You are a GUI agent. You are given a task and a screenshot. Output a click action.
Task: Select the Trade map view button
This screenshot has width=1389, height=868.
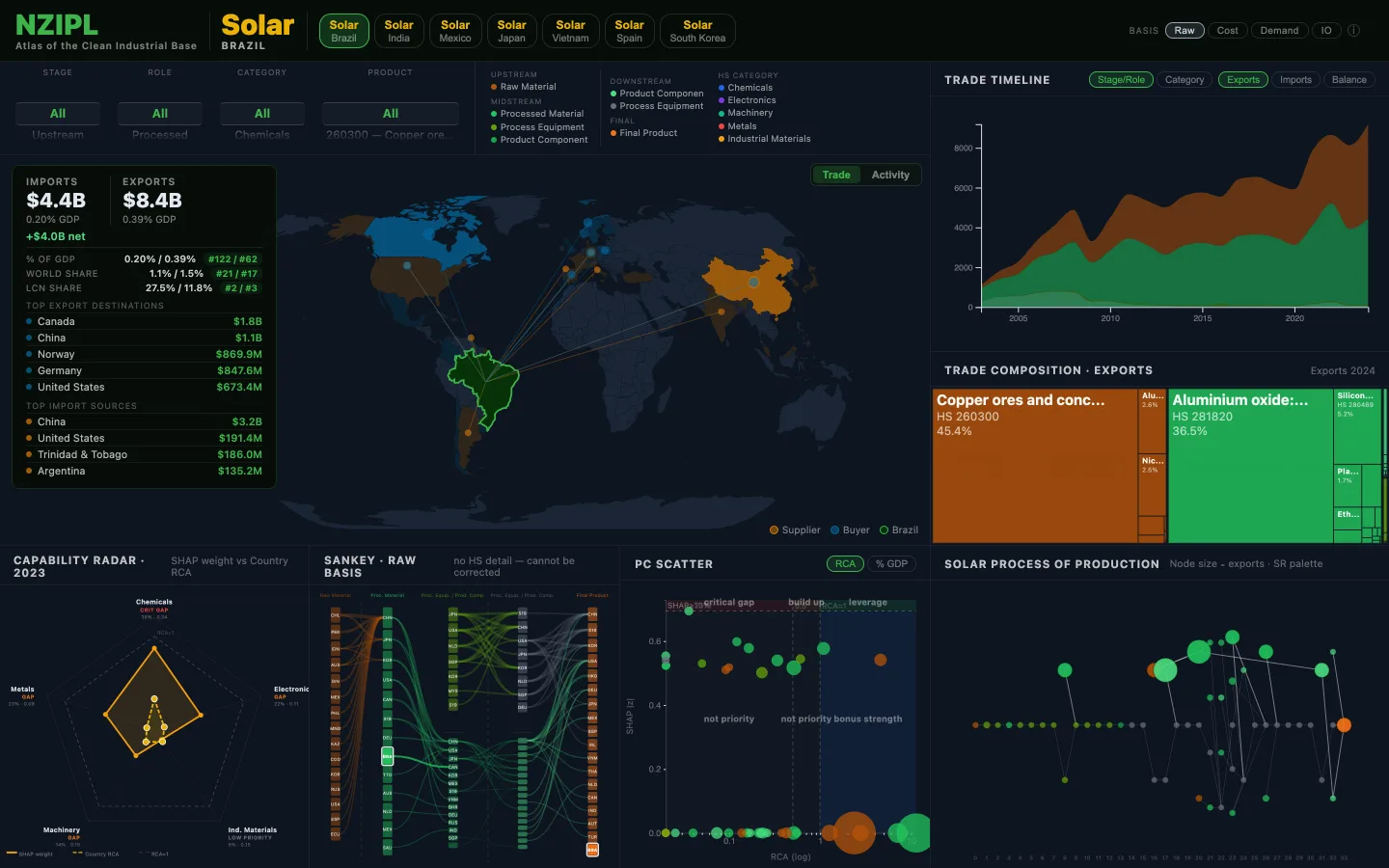(x=836, y=175)
